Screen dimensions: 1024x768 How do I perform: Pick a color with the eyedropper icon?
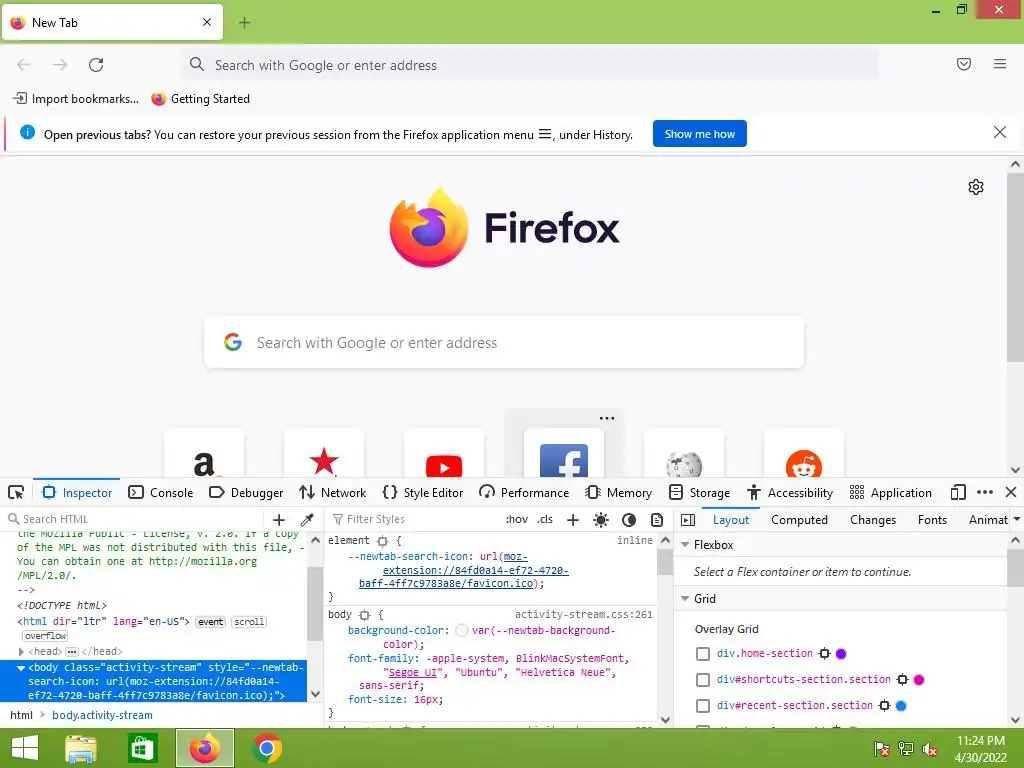point(307,519)
